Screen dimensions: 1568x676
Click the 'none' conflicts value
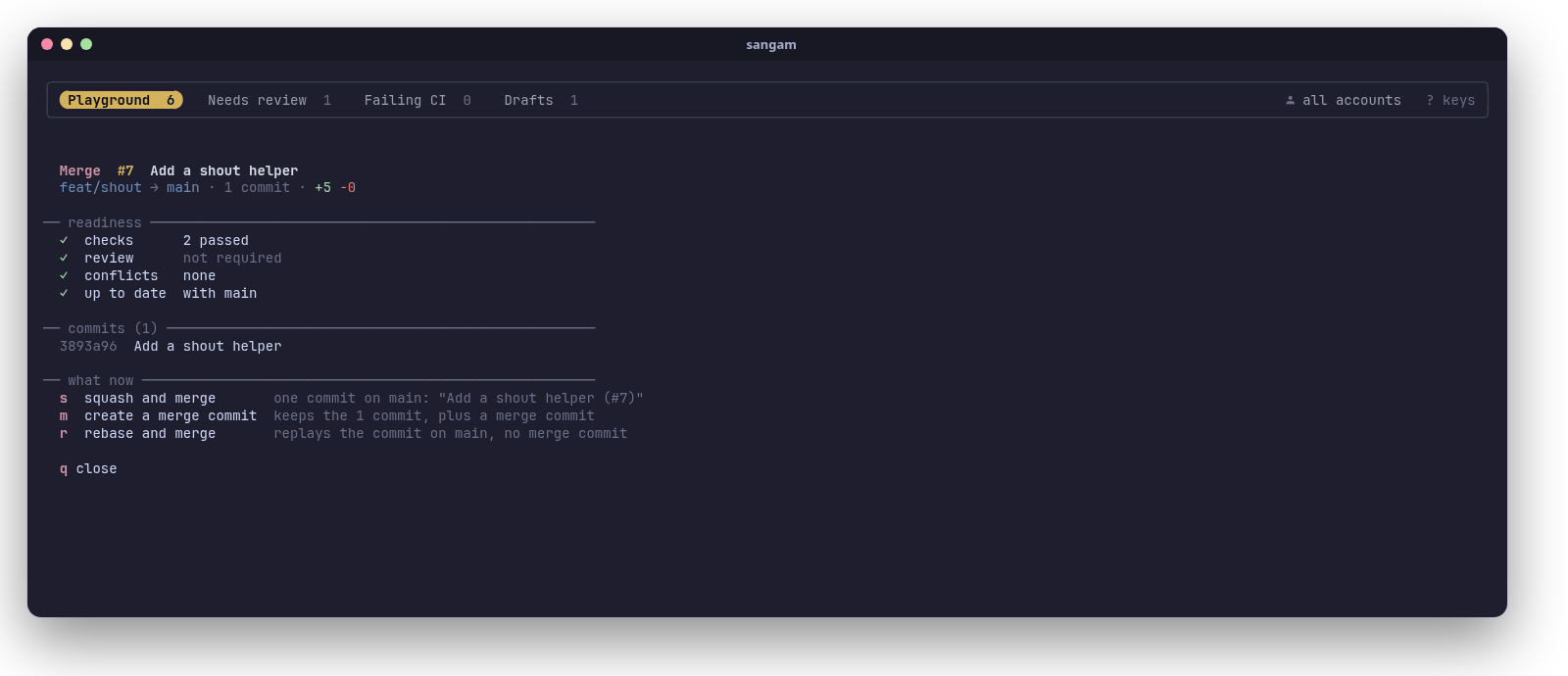pos(199,276)
